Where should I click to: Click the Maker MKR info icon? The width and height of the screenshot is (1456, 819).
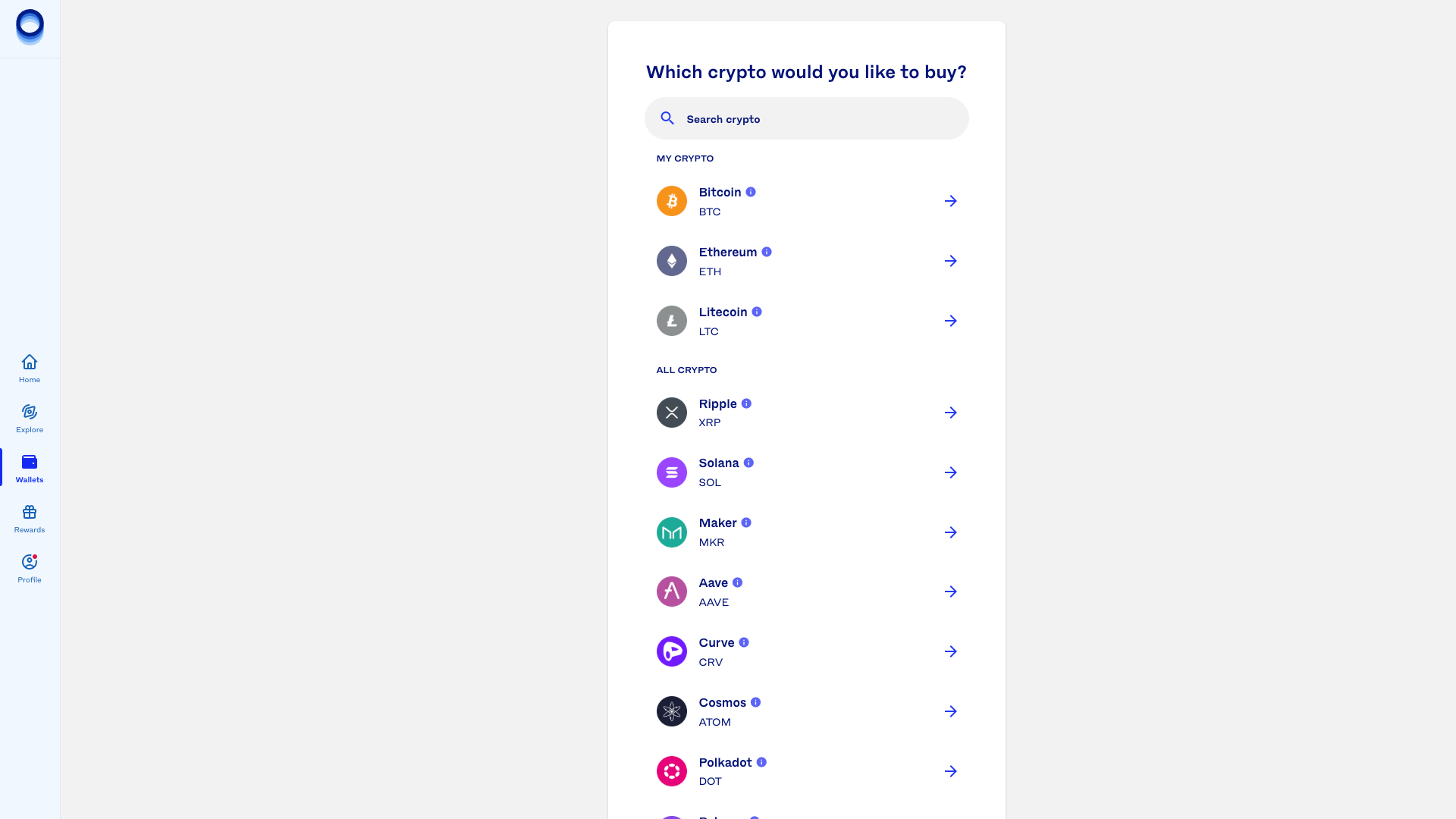746,522
